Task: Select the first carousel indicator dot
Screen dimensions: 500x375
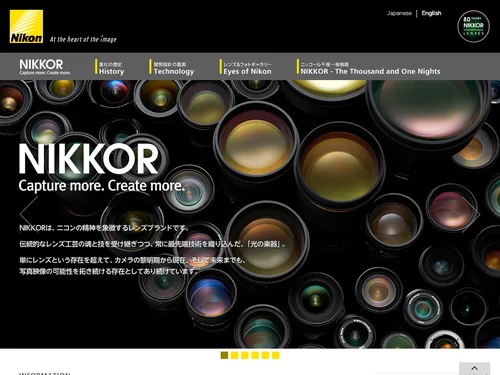Action: pyautogui.click(x=224, y=355)
